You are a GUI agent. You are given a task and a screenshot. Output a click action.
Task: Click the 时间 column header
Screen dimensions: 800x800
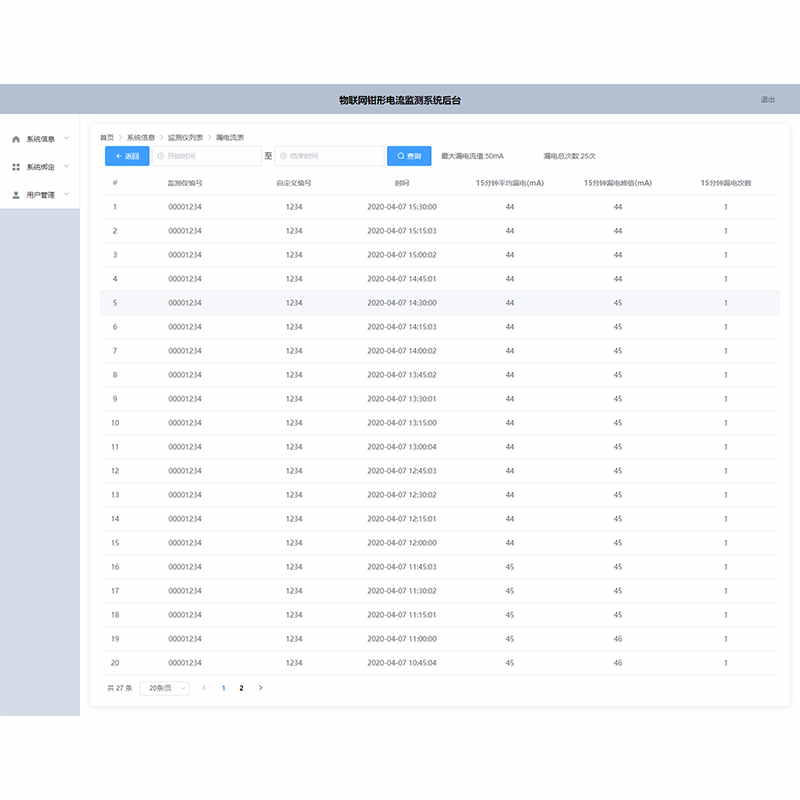pyautogui.click(x=402, y=183)
